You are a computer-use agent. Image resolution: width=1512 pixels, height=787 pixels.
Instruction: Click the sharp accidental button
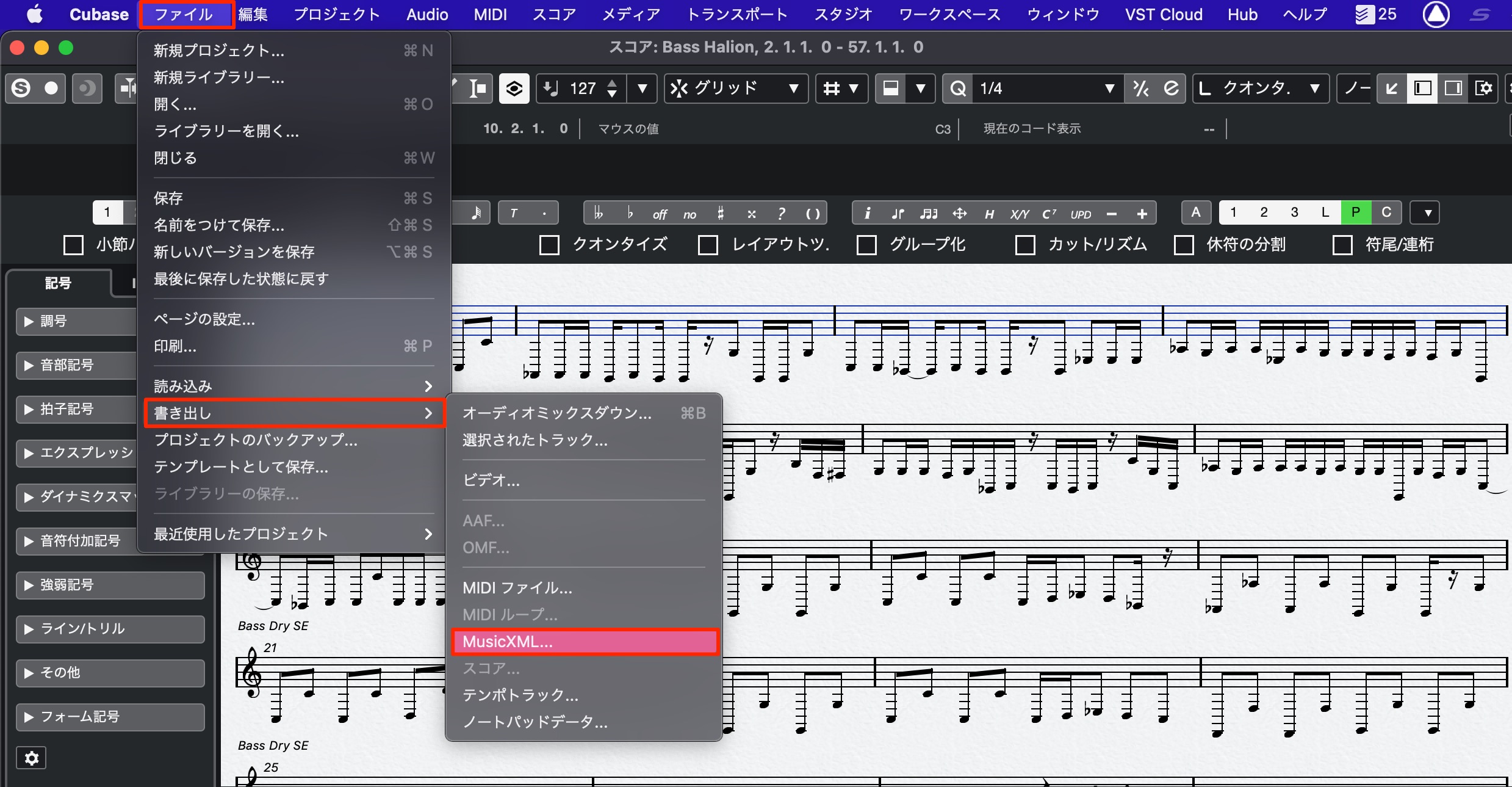click(x=721, y=214)
